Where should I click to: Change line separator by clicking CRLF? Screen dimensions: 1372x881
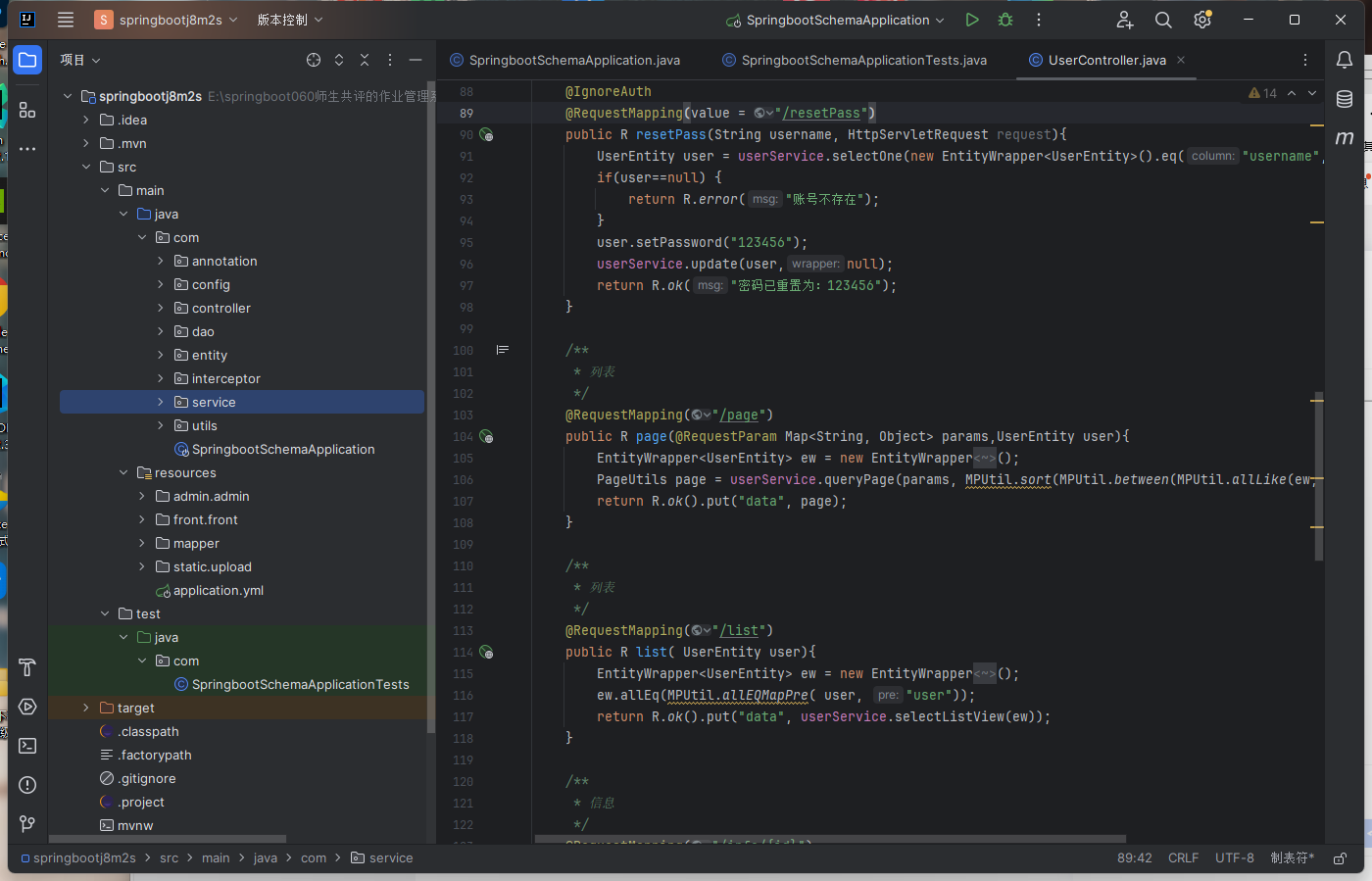[1183, 857]
